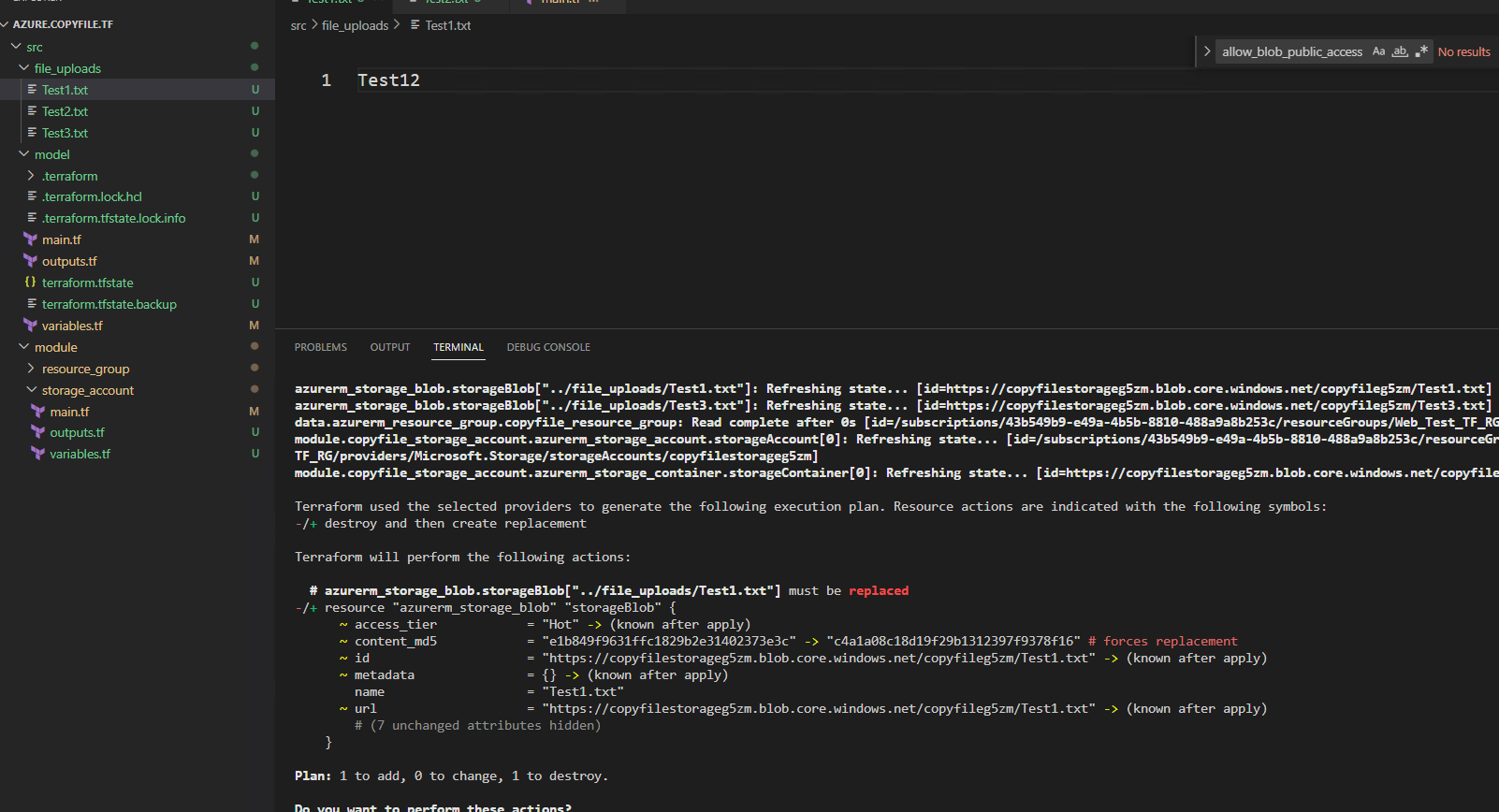This screenshot has width=1499, height=812.
Task: Open the DEBUG CONSOLE panel tab
Action: coord(548,347)
